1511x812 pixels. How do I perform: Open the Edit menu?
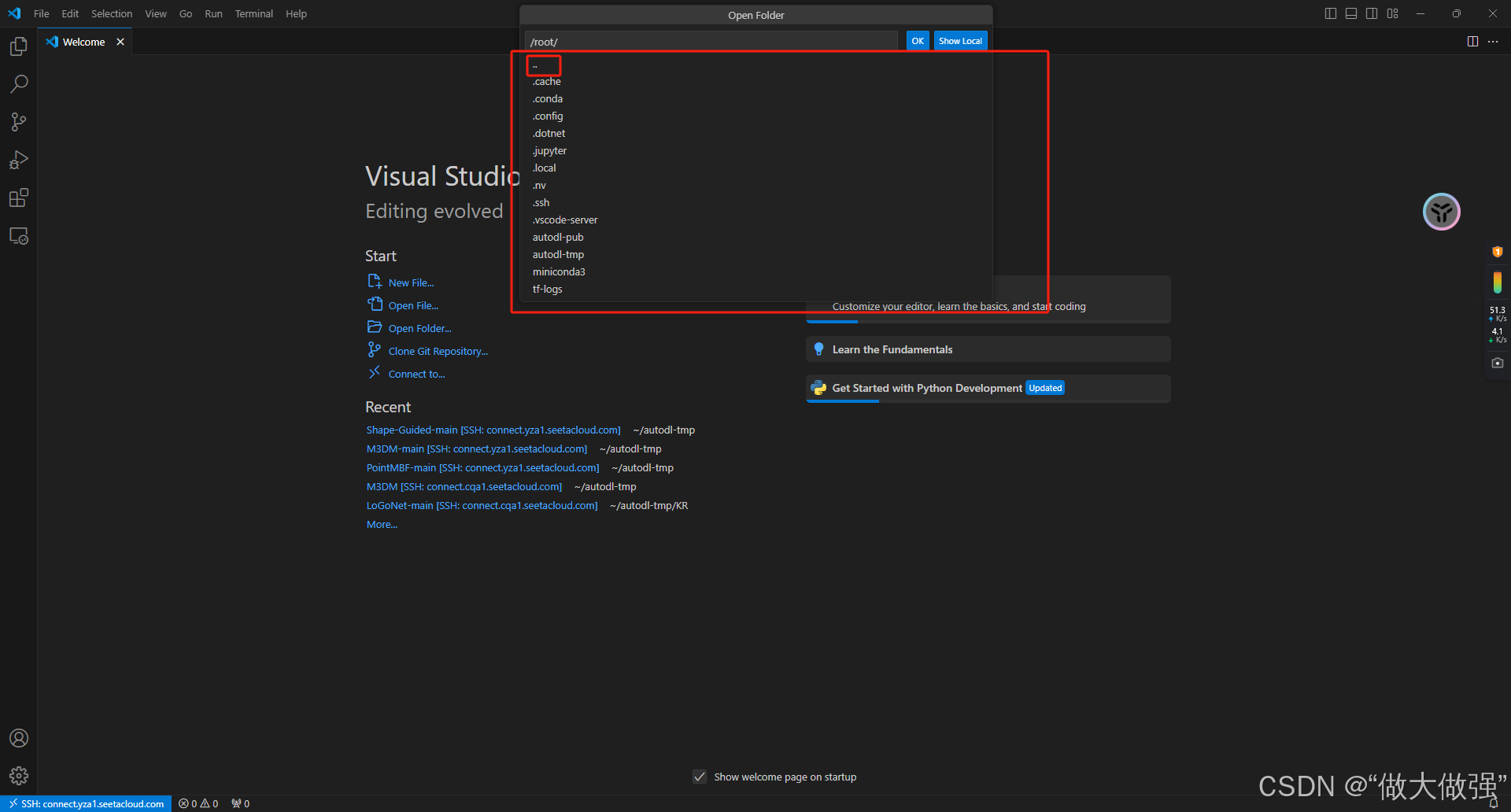(70, 13)
